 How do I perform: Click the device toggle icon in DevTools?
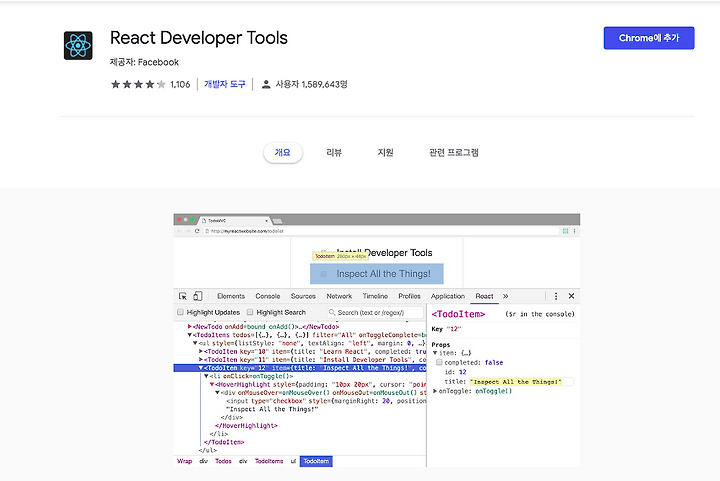coord(197,296)
